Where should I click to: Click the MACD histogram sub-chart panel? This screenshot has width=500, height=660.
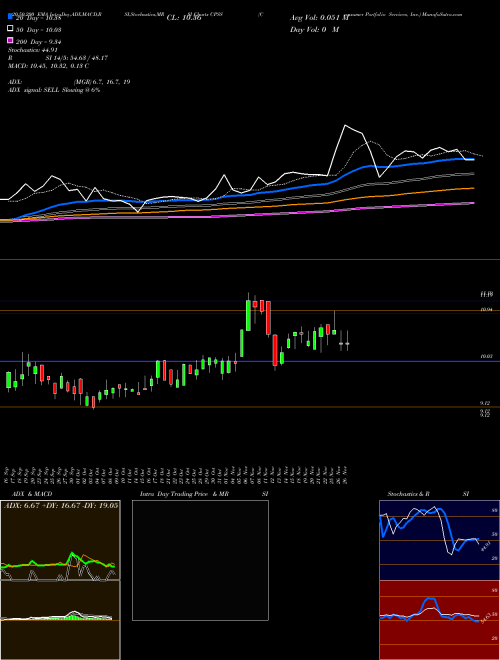point(60,620)
